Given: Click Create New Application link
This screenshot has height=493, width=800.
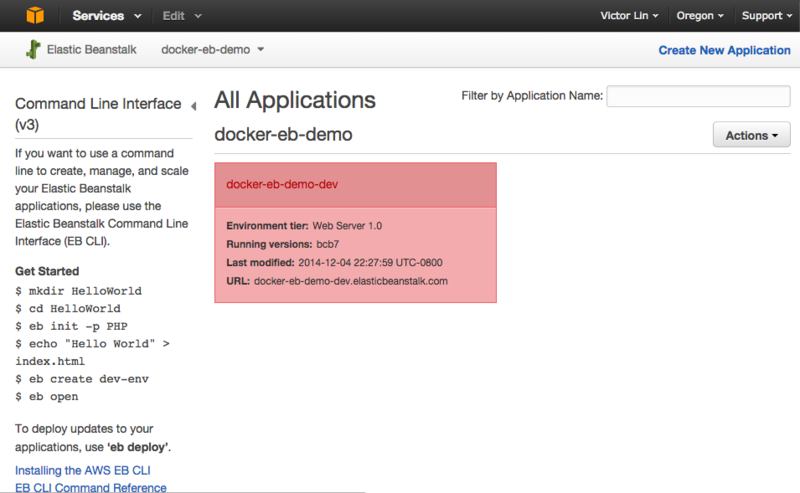Looking at the screenshot, I should 724,50.
